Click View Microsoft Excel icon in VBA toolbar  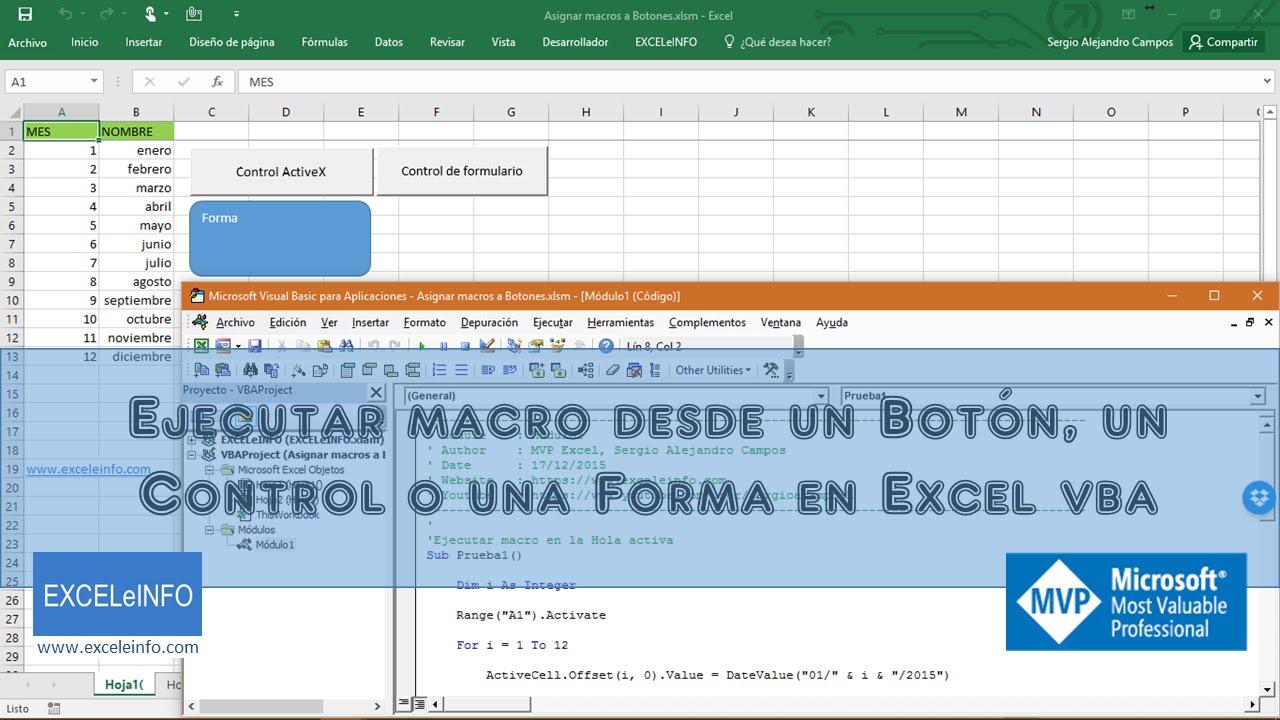(x=201, y=346)
